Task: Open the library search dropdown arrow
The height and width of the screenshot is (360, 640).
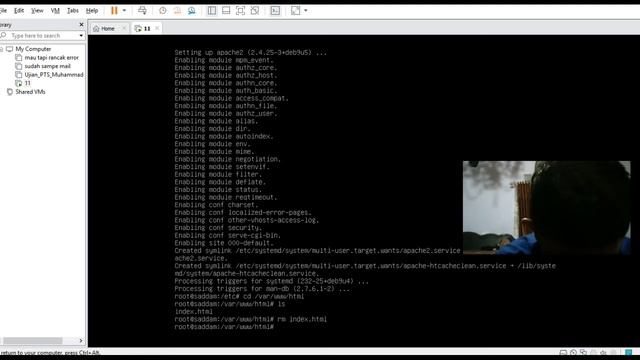Action: [81, 36]
